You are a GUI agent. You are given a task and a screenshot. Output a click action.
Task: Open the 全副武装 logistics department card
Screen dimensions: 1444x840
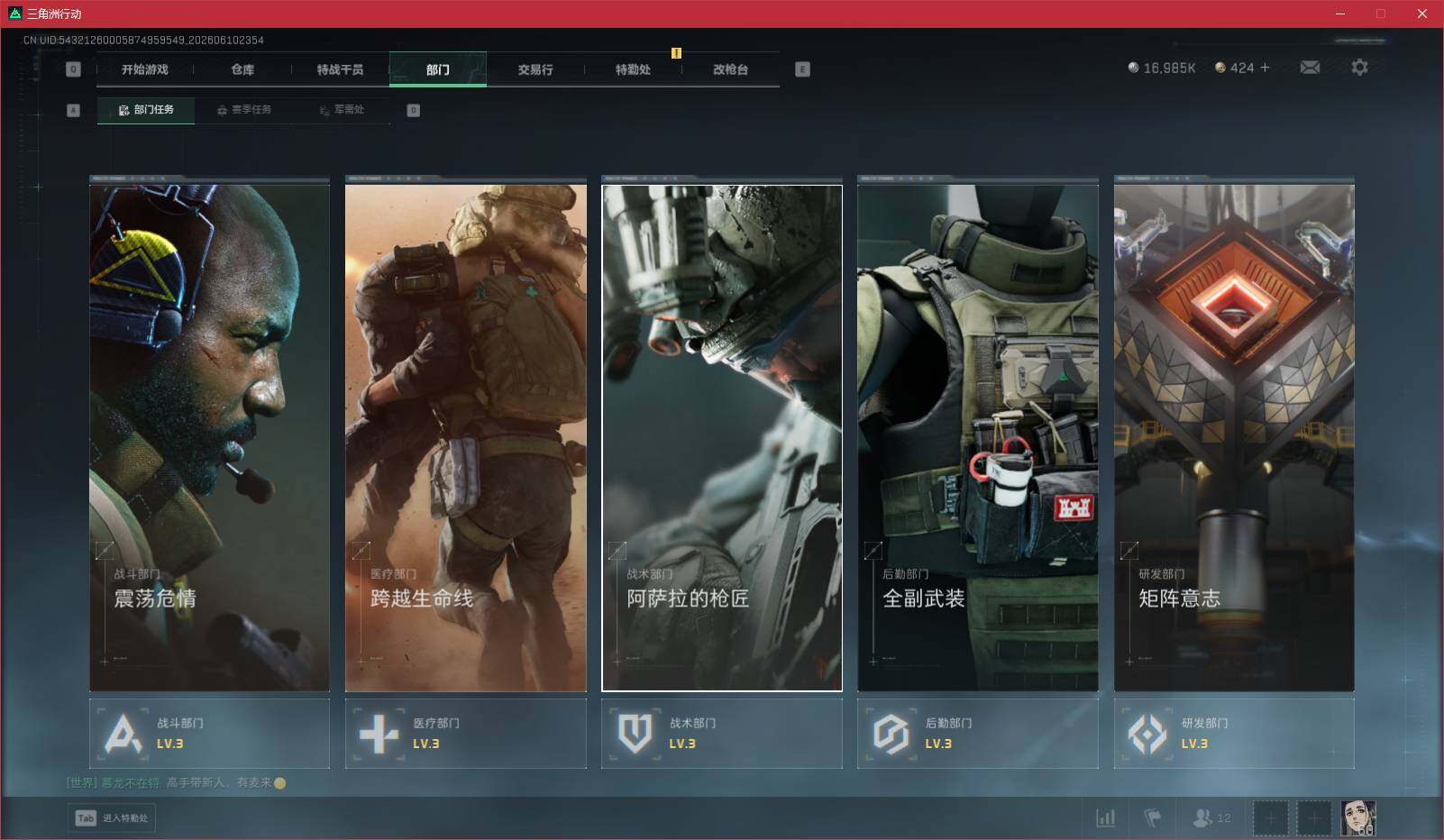click(978, 438)
